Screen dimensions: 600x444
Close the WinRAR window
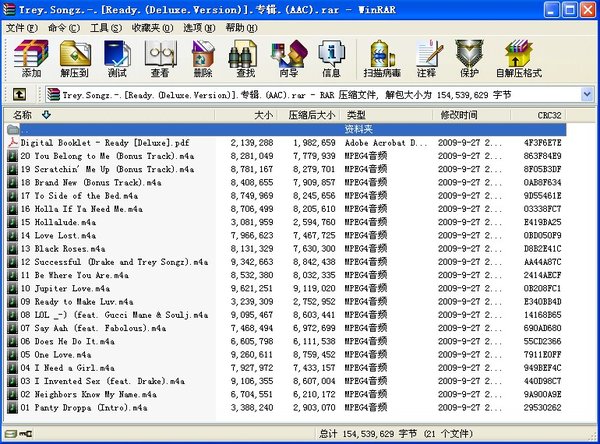pyautogui.click(x=588, y=10)
